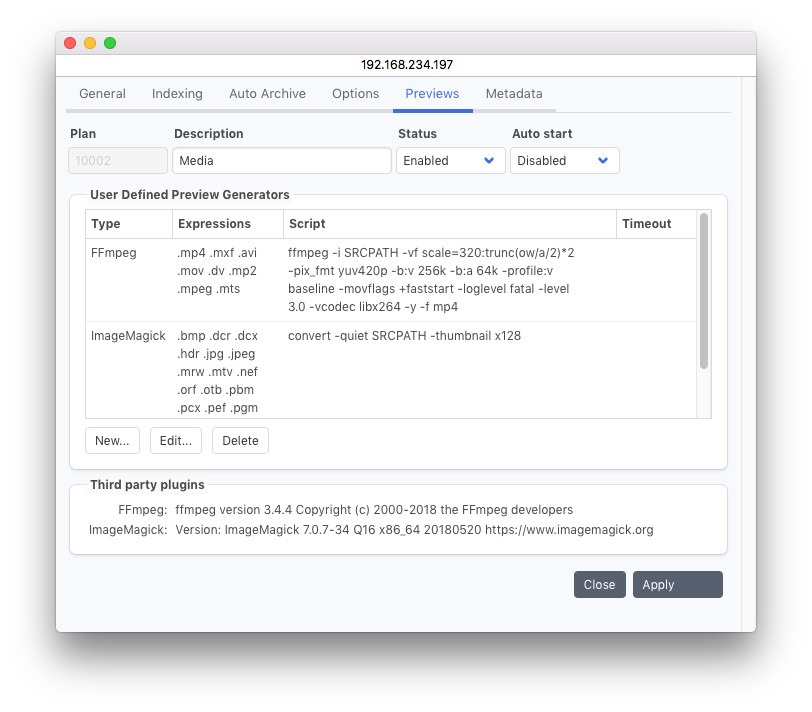Click the preview generators list scrollbar

(x=704, y=292)
